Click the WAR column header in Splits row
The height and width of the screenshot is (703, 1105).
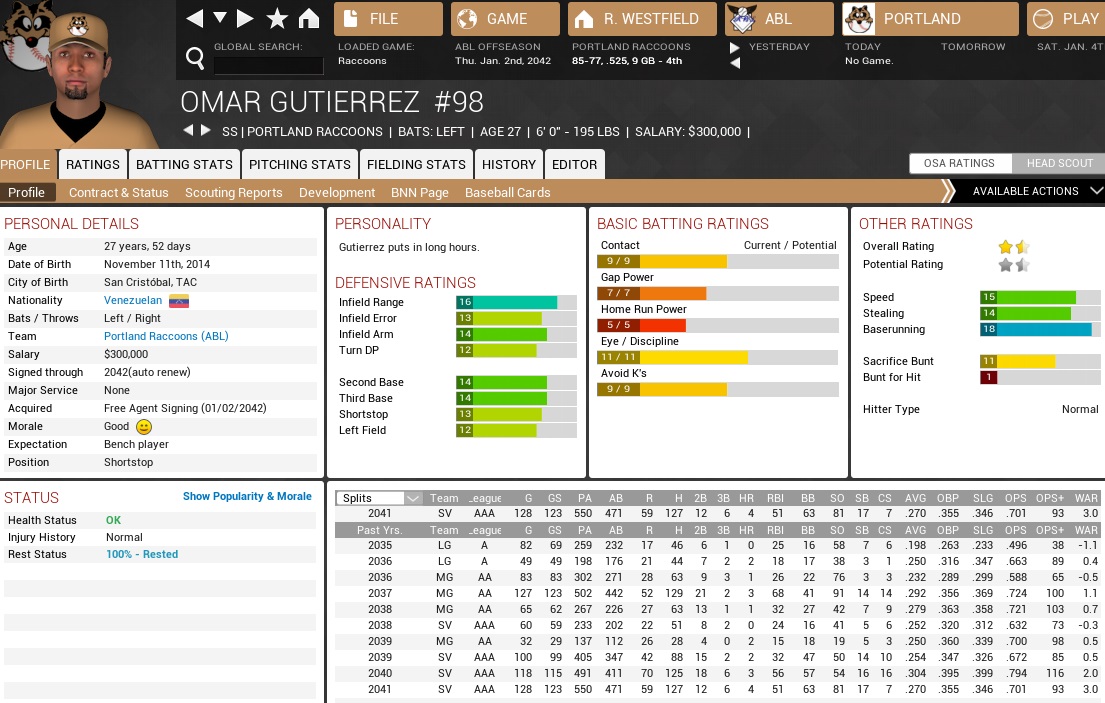1086,498
